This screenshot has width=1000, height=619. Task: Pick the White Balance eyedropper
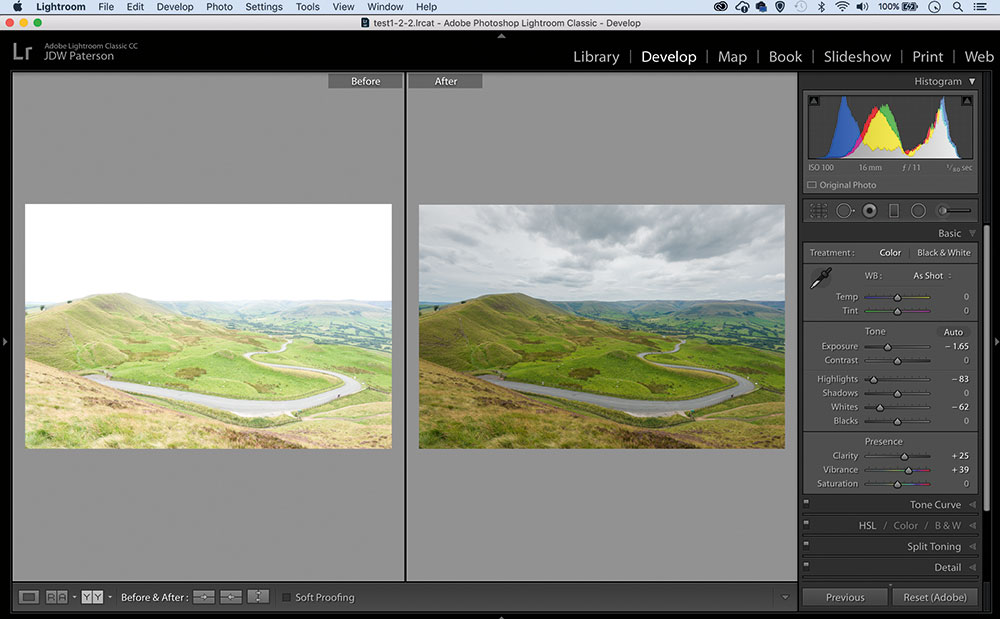pos(822,275)
